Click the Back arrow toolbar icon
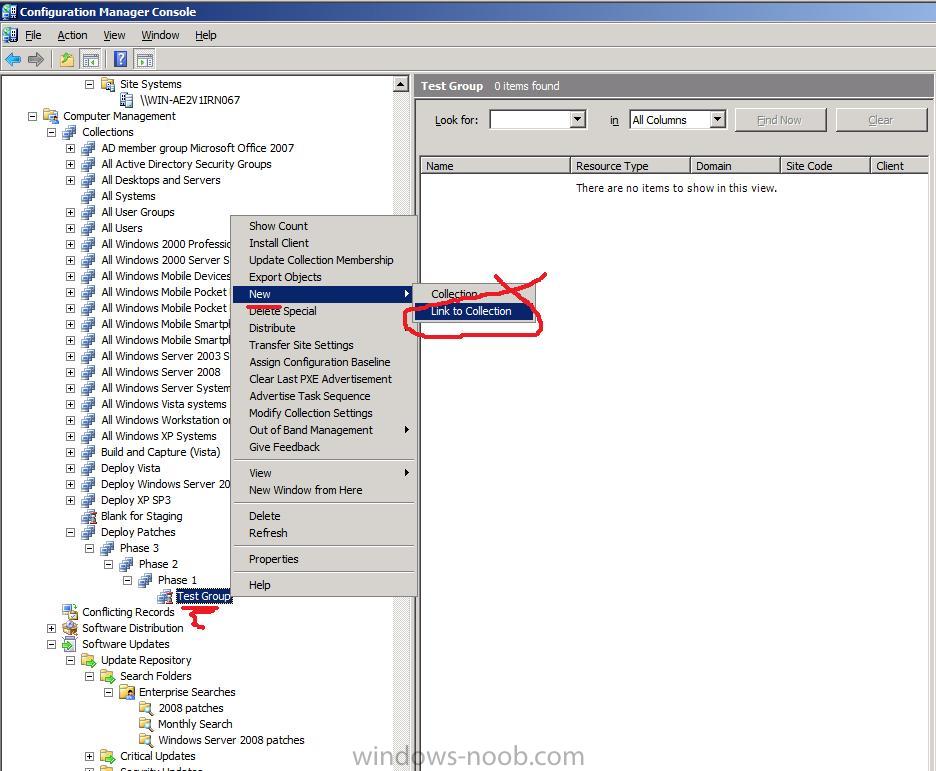The width and height of the screenshot is (936, 771). (13, 59)
